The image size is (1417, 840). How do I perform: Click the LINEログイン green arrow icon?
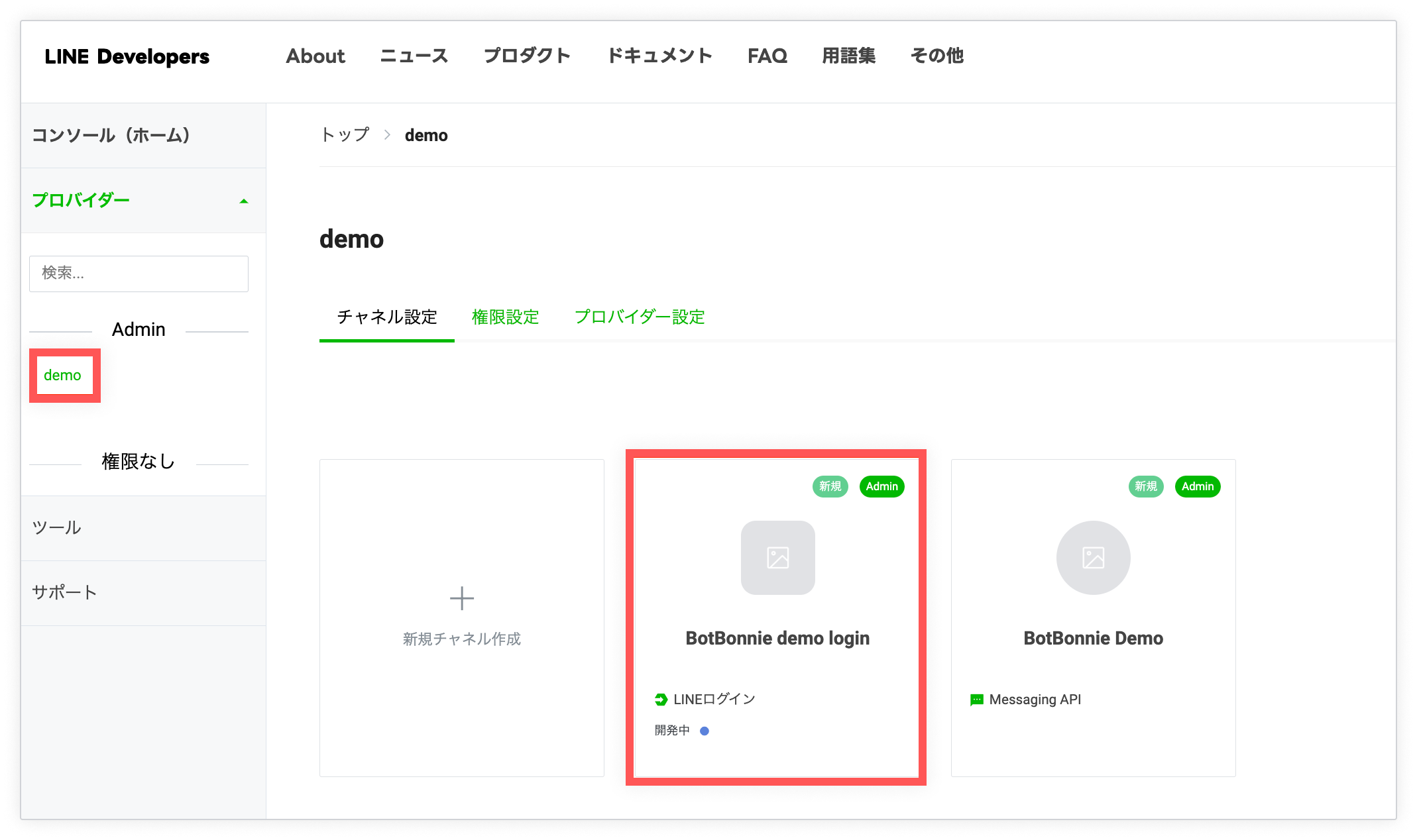point(661,700)
